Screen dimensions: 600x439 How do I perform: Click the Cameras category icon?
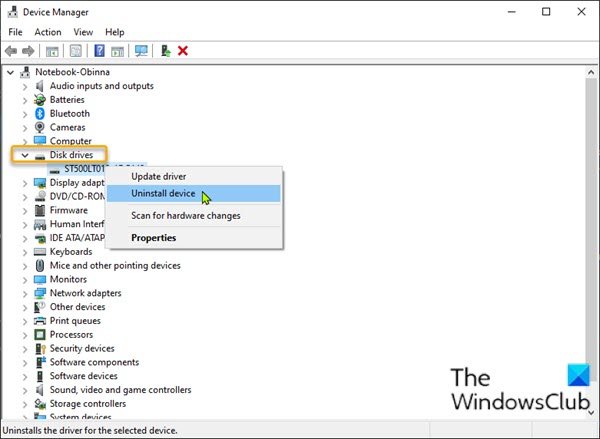pos(40,127)
